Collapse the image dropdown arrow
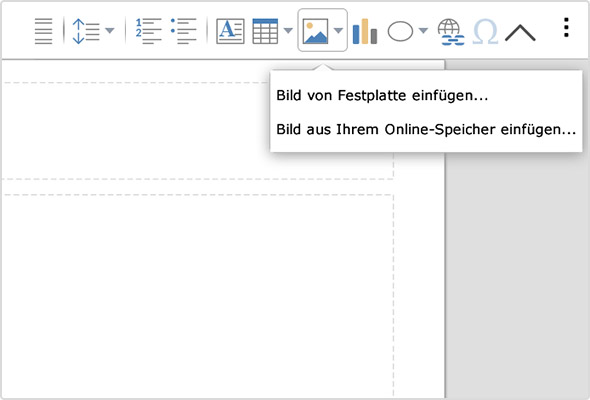 click(x=338, y=30)
